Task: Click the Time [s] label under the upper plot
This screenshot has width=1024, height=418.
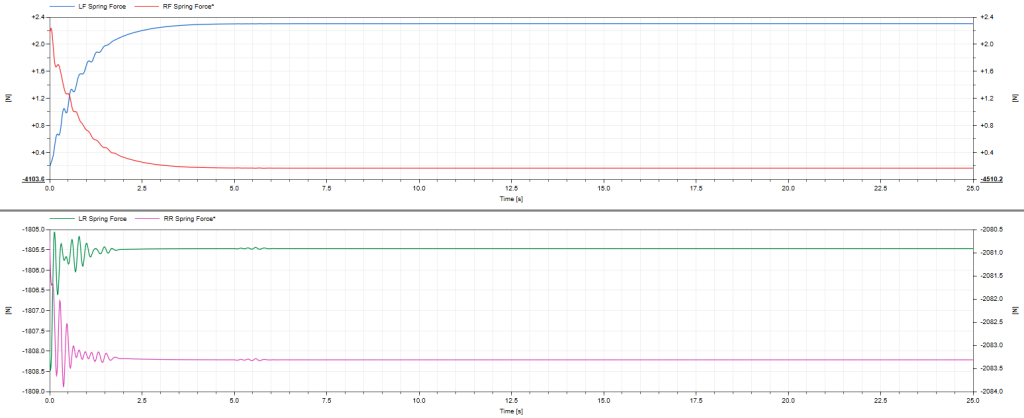Action: pyautogui.click(x=511, y=198)
